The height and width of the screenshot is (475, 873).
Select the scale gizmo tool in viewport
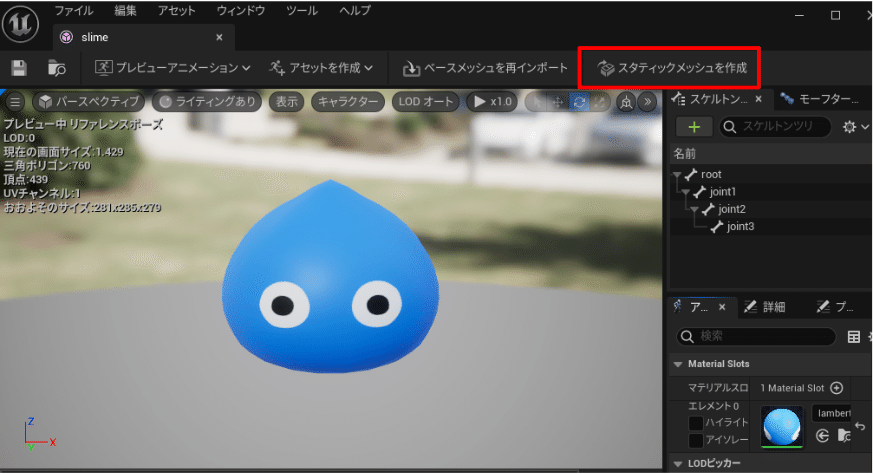click(x=600, y=102)
